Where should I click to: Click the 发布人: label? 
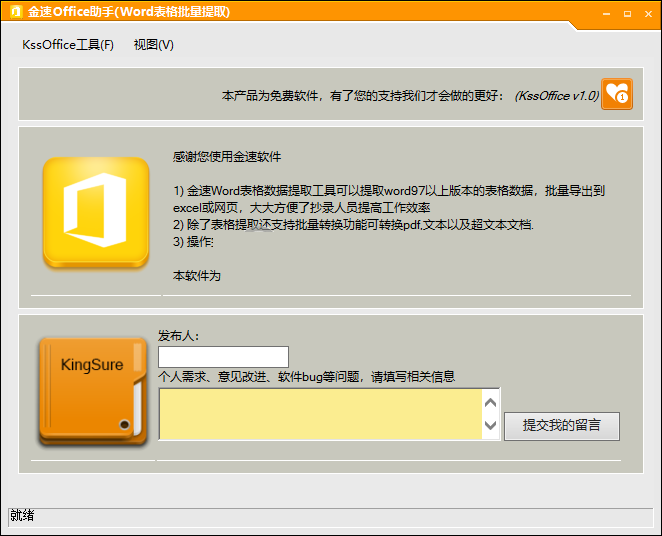(x=179, y=336)
